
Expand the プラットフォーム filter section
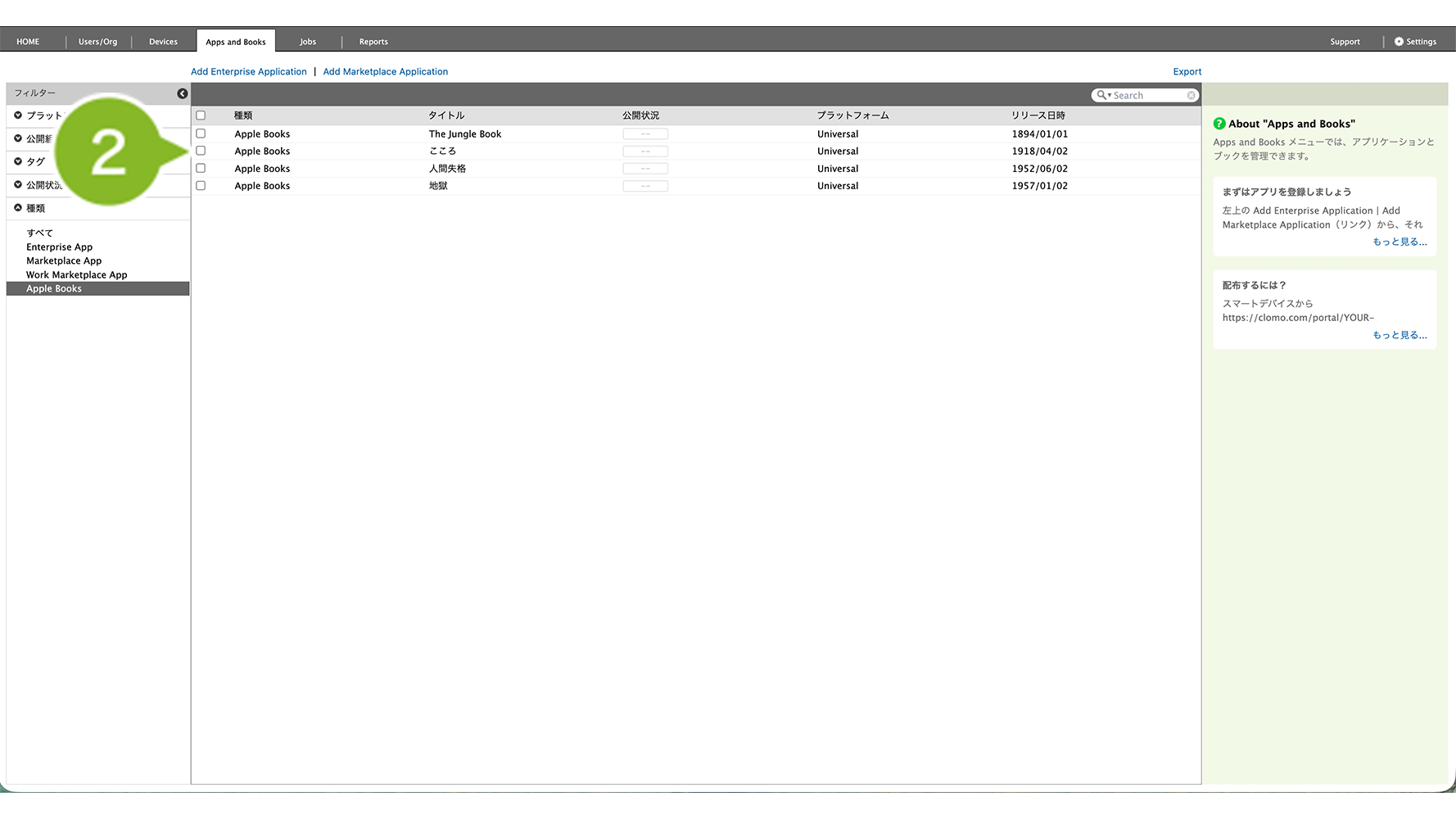pos(18,115)
